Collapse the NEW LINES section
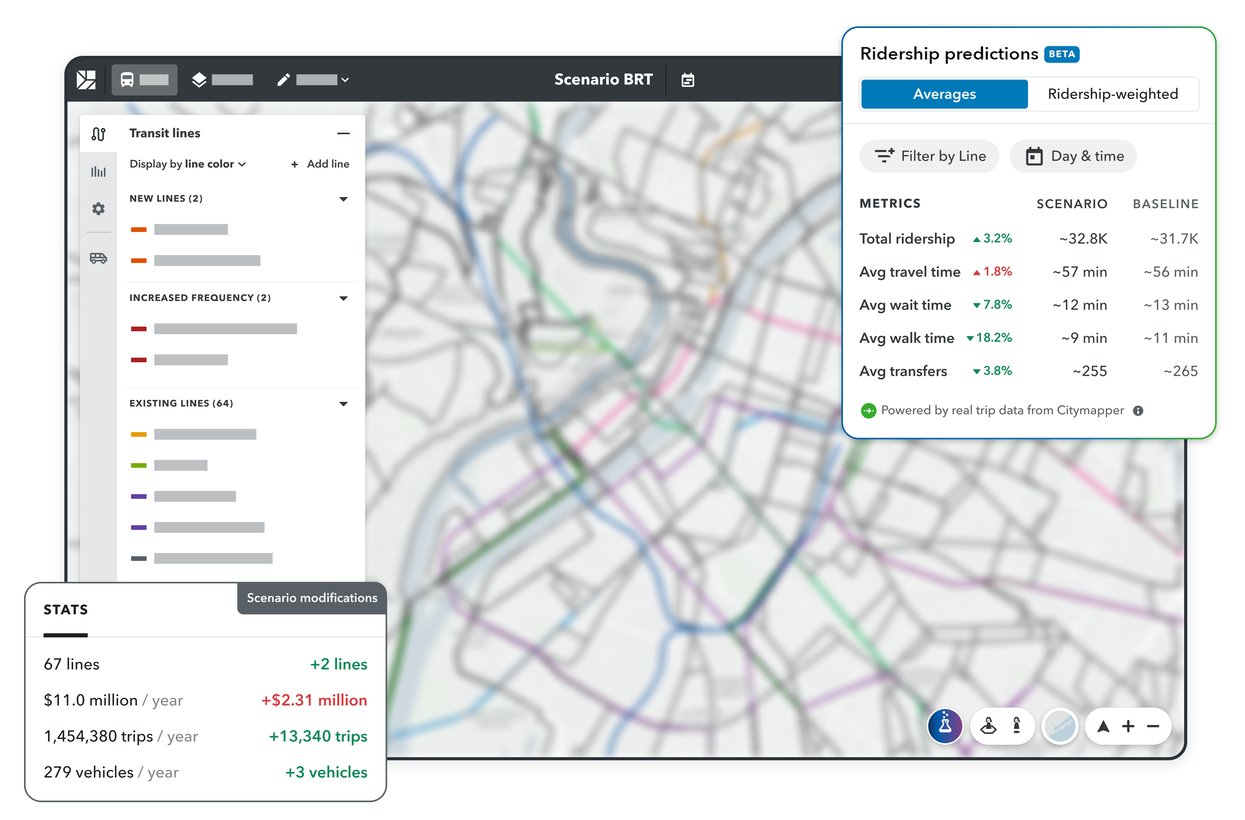This screenshot has height=820, width=1245. [x=343, y=198]
